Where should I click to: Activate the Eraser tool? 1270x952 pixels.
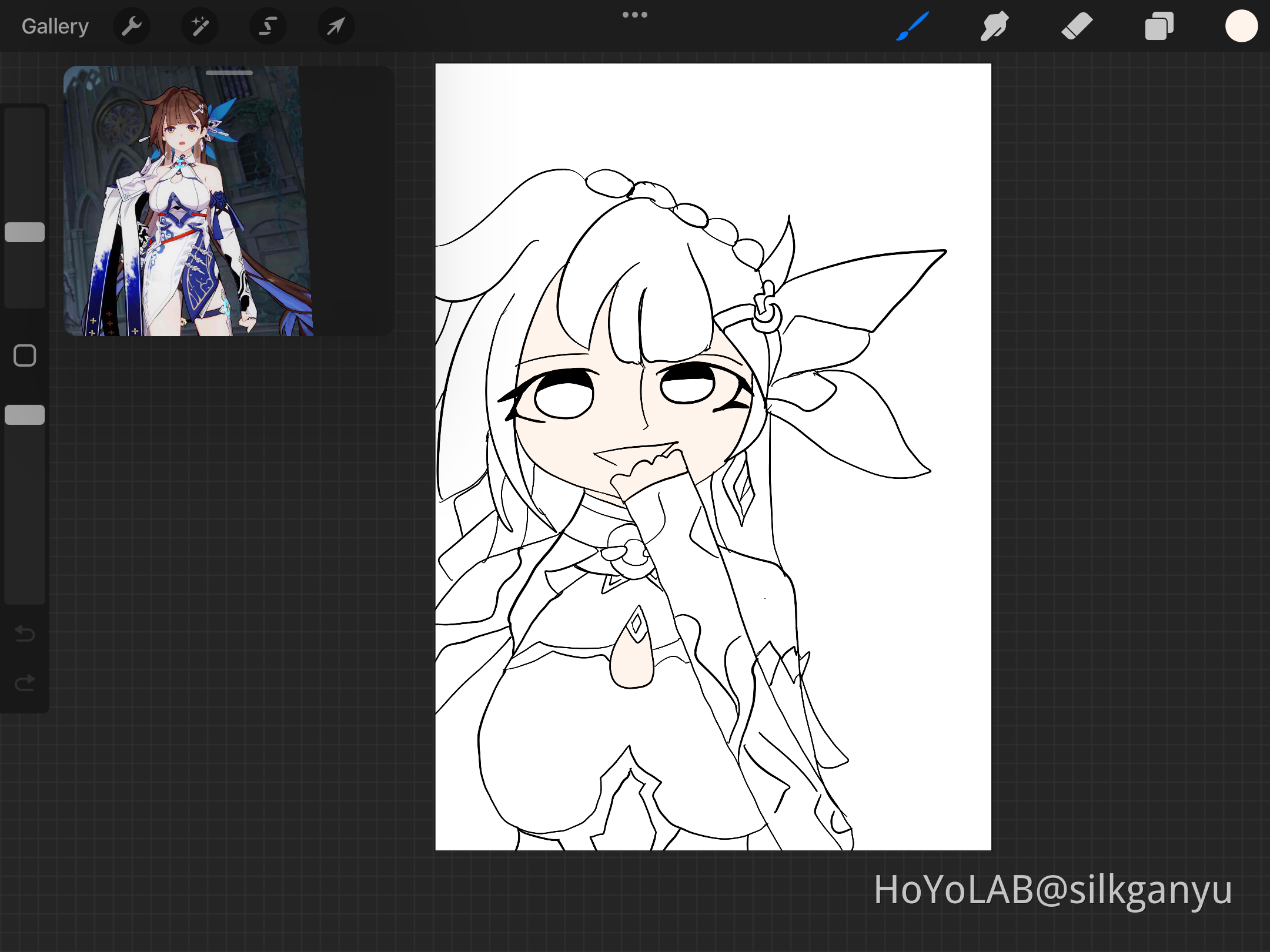pyautogui.click(x=1077, y=25)
